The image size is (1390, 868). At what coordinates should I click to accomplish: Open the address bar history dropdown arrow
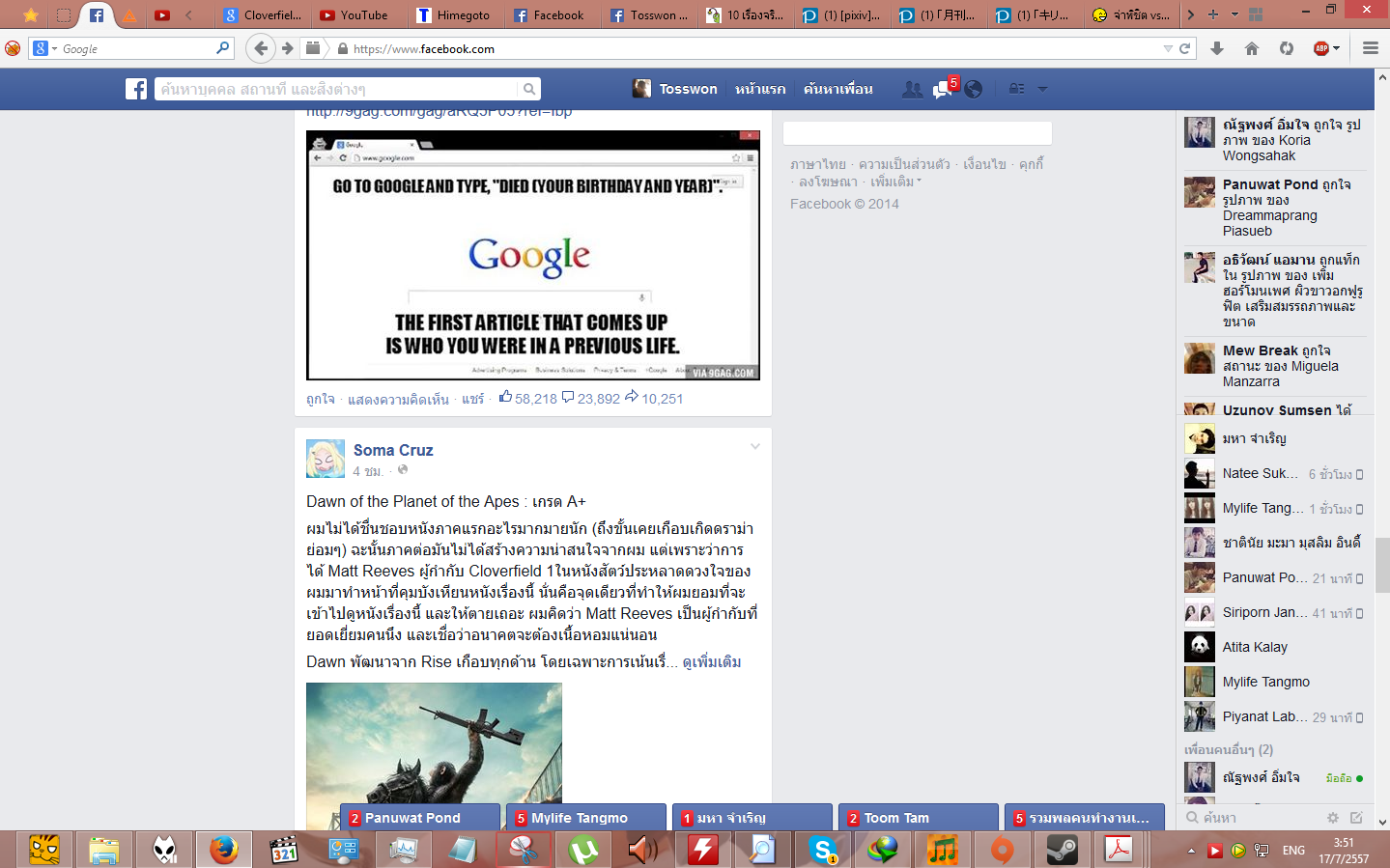tap(1168, 48)
